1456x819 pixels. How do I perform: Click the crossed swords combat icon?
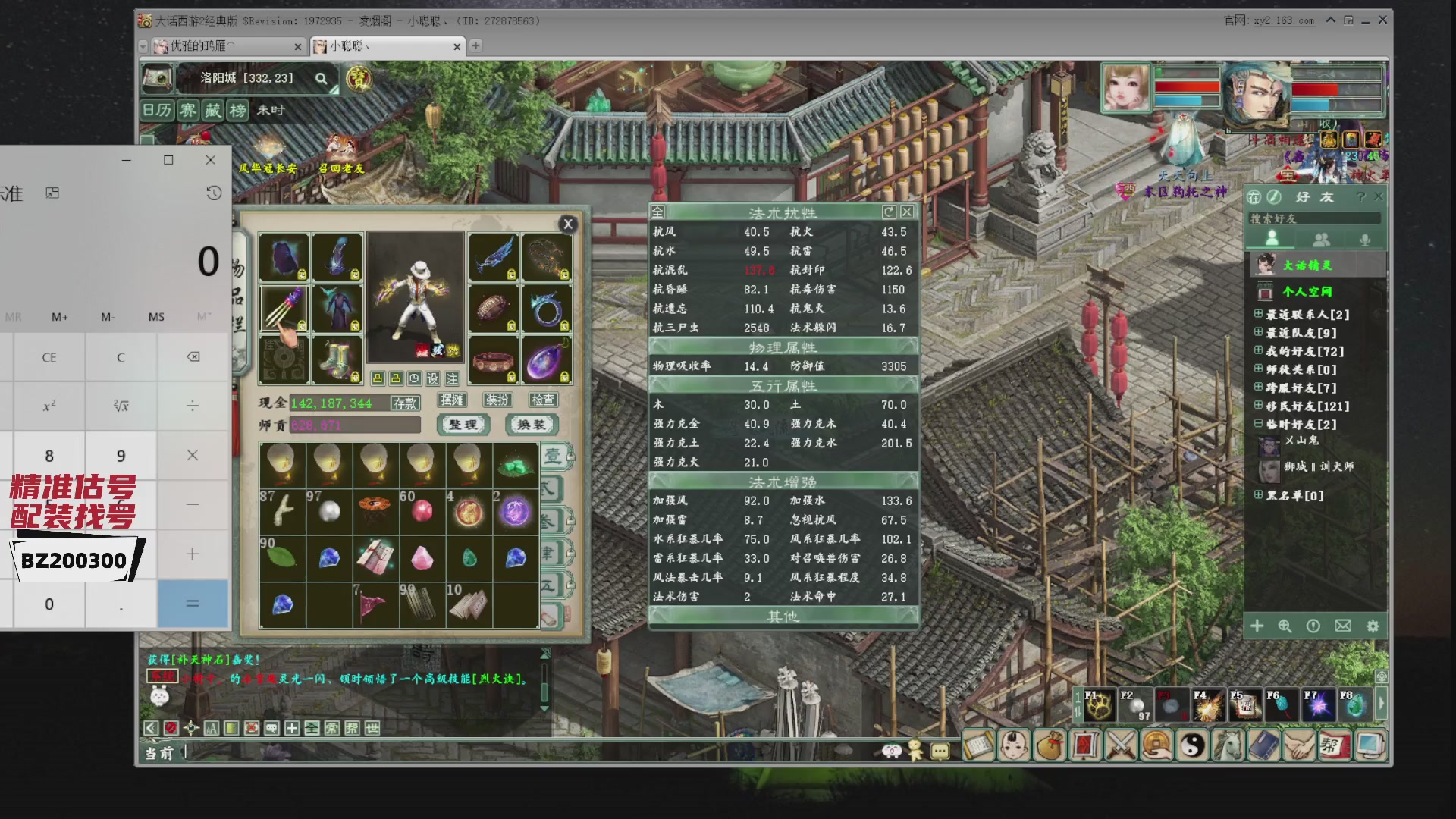[1121, 746]
